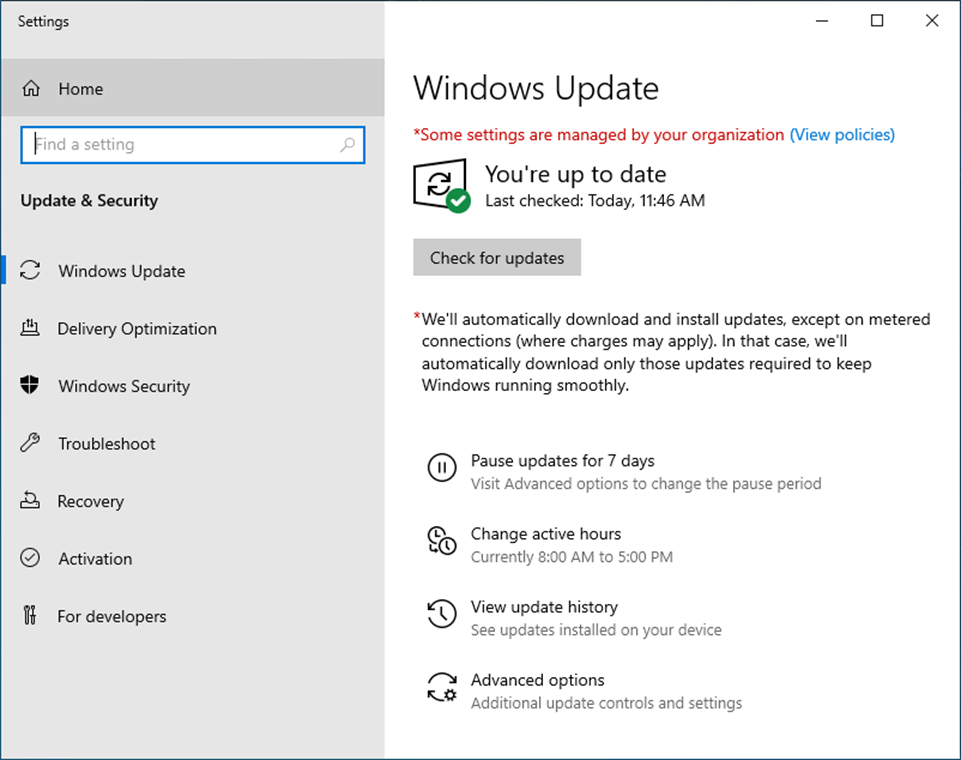Click the Advanced options gear-arrows icon
The width and height of the screenshot is (961, 760).
coord(442,687)
